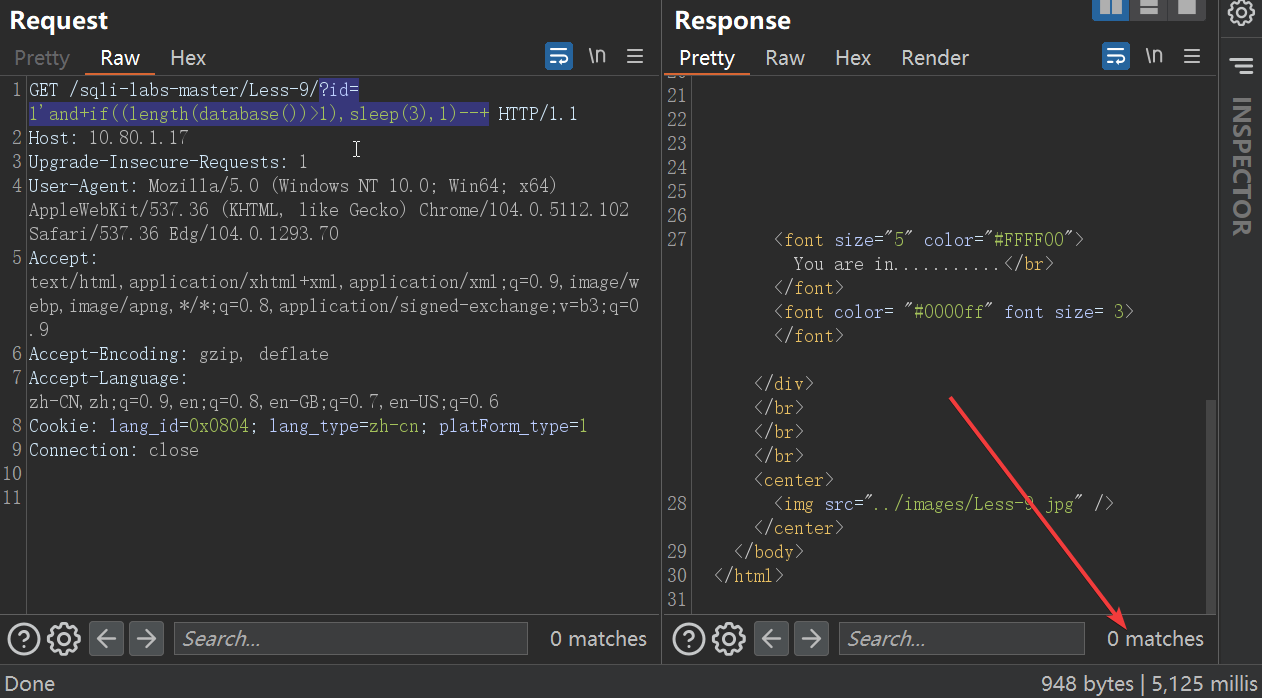Go to next match in Response search
This screenshot has height=698, width=1262.
pyautogui.click(x=811, y=638)
